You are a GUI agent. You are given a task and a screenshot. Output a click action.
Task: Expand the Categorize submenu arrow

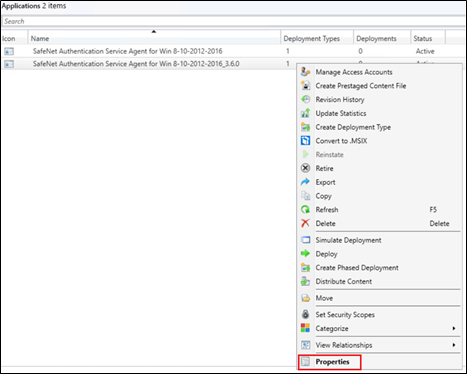pyautogui.click(x=454, y=328)
